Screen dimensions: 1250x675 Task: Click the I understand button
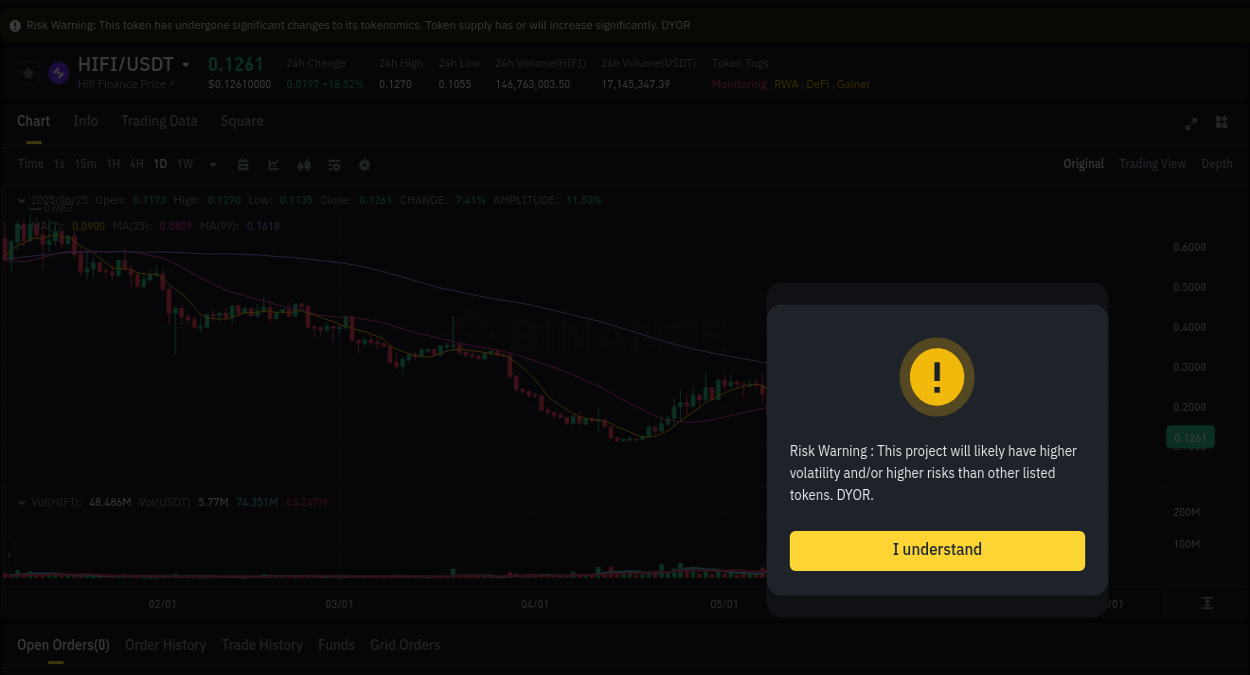[x=936, y=550]
